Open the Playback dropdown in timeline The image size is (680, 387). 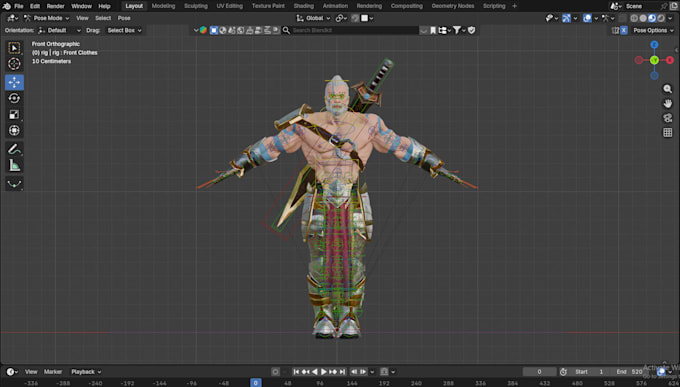pos(86,372)
